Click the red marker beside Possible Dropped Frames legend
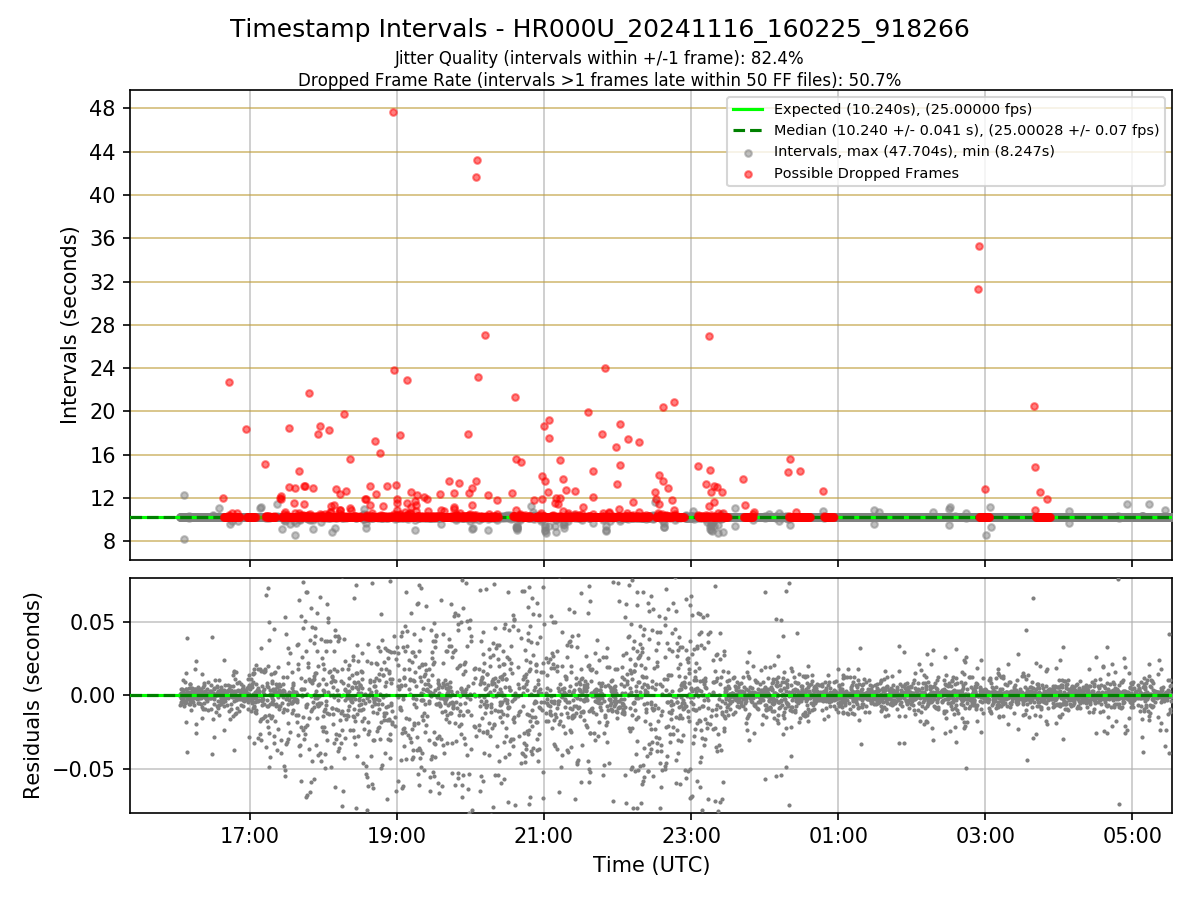1200x900 pixels. tap(749, 173)
